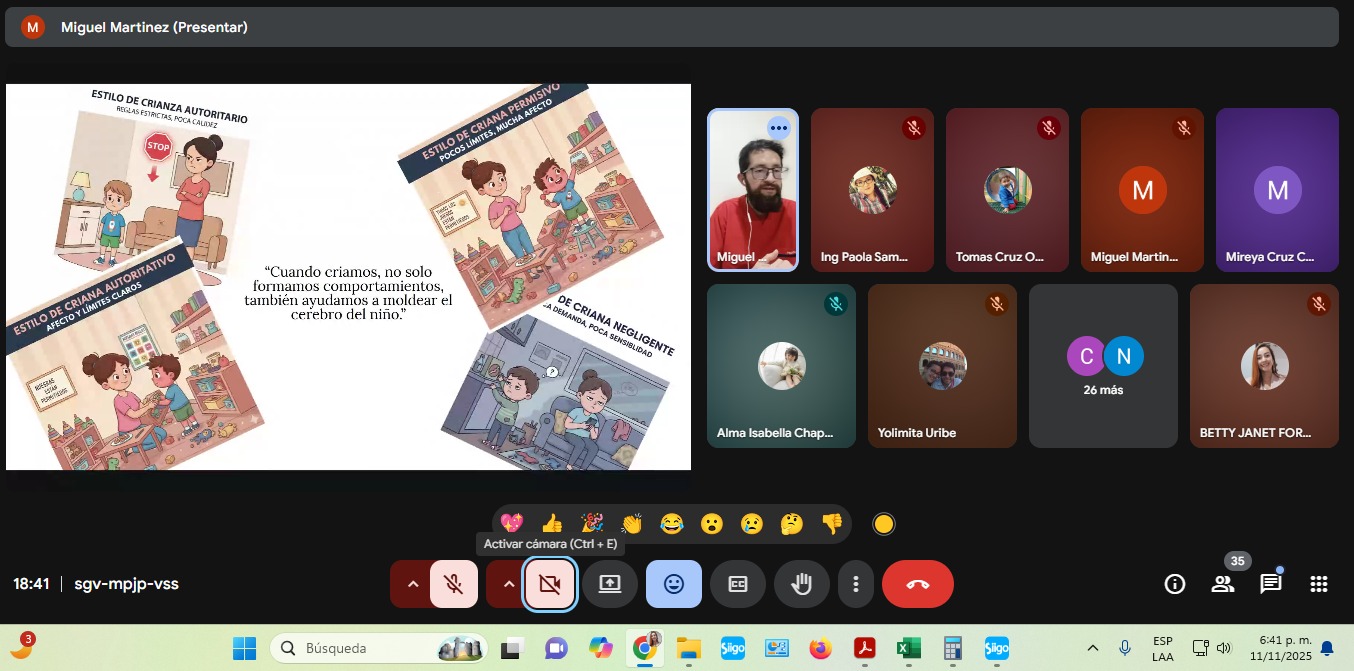Open Windows Start menu
Image resolution: width=1354 pixels, height=671 pixels.
point(244,648)
